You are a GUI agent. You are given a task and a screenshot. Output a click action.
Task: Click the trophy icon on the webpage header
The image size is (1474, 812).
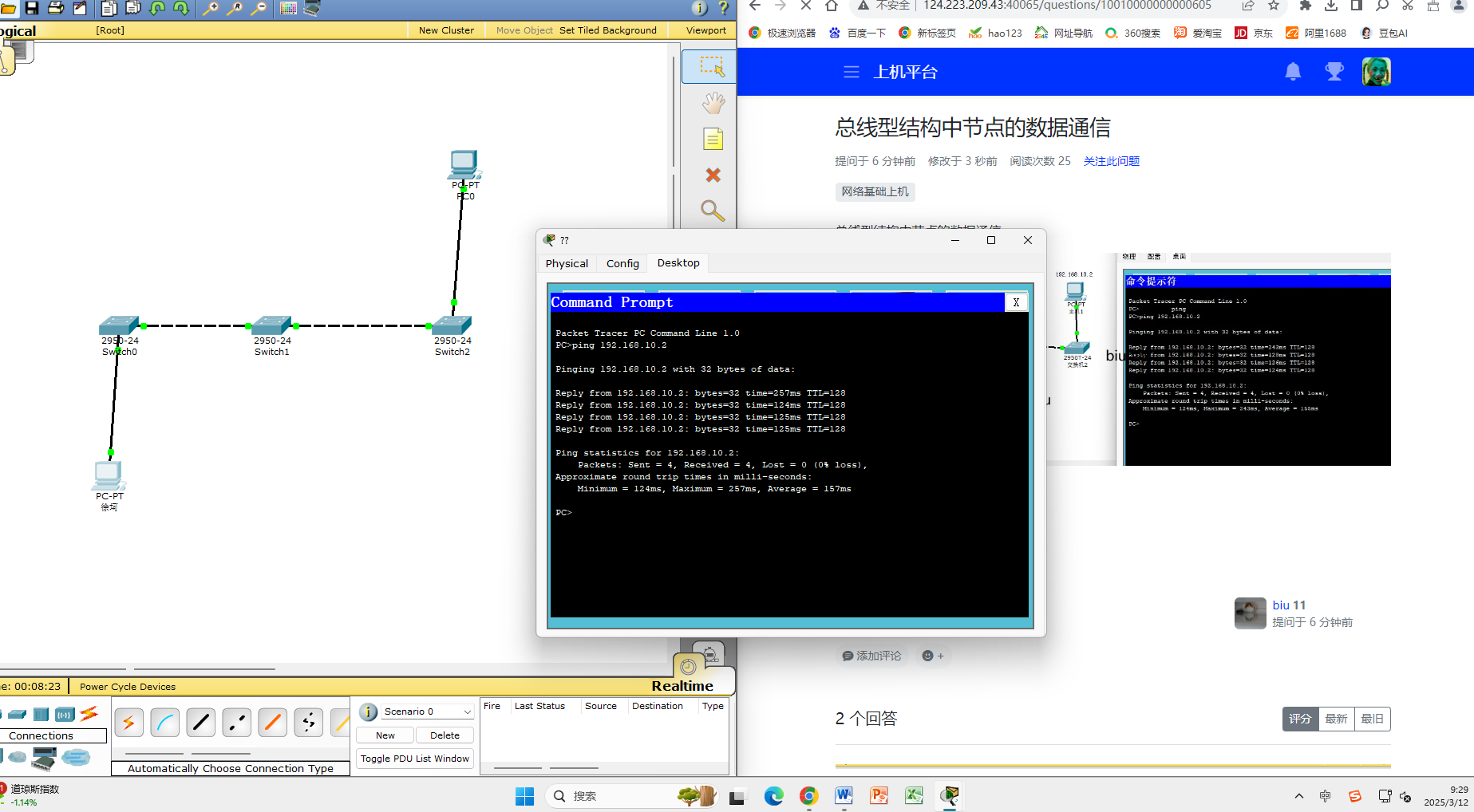(1334, 72)
